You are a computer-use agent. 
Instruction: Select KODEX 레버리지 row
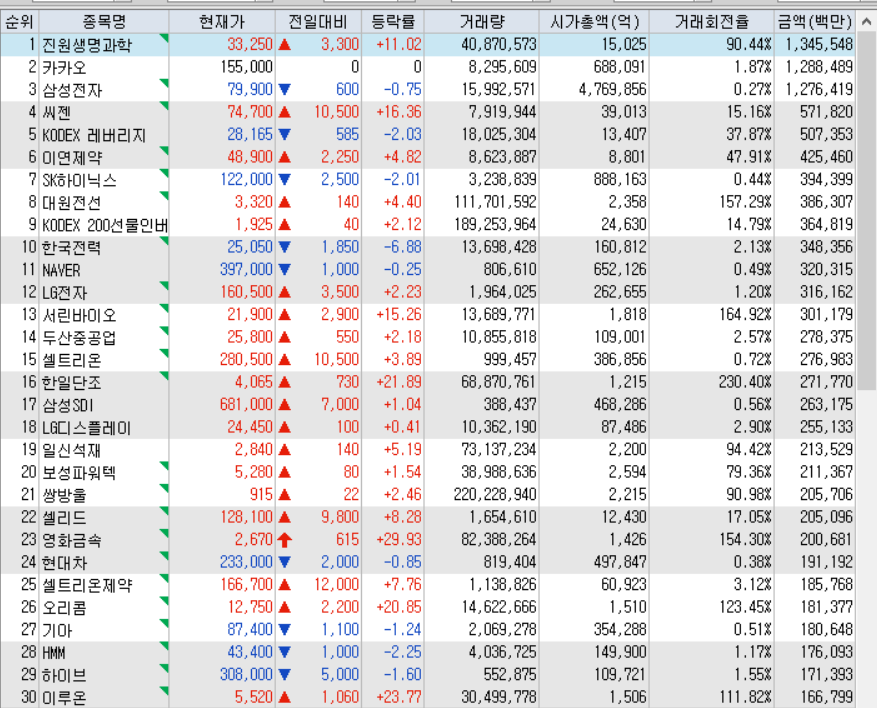click(428, 135)
